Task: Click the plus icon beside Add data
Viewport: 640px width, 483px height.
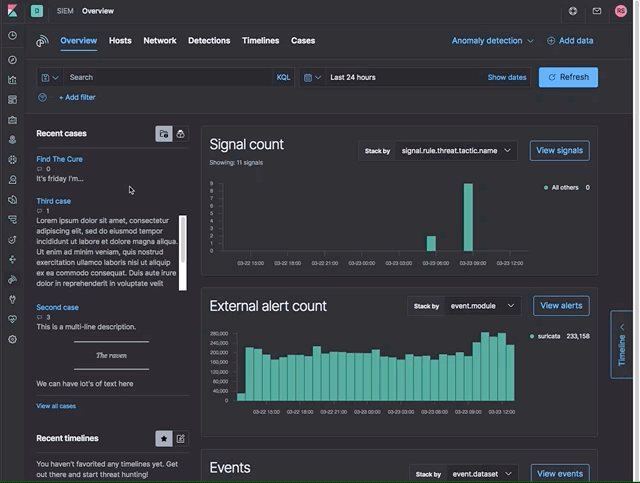Action: pyautogui.click(x=551, y=41)
